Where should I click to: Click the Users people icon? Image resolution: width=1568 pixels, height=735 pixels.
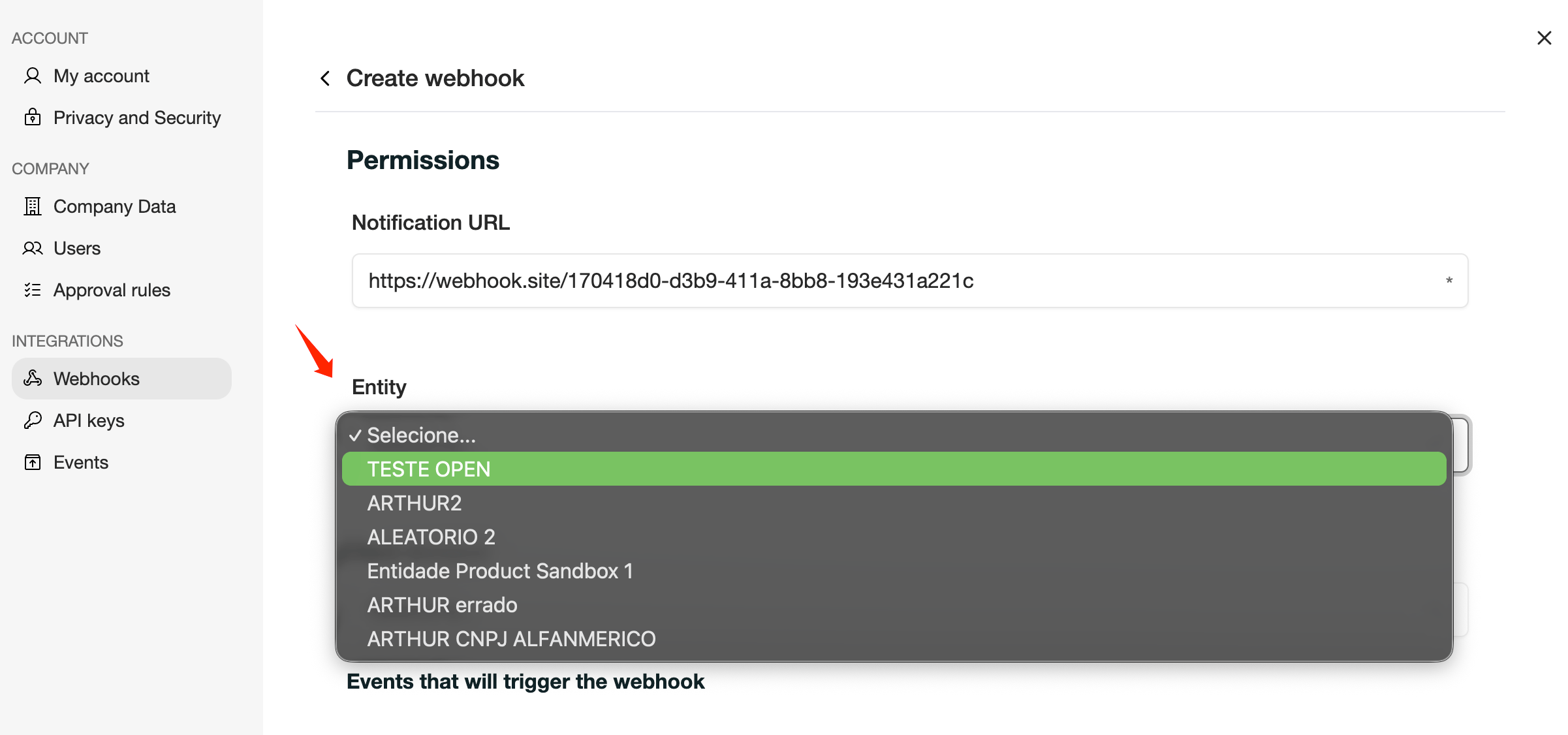(x=33, y=248)
